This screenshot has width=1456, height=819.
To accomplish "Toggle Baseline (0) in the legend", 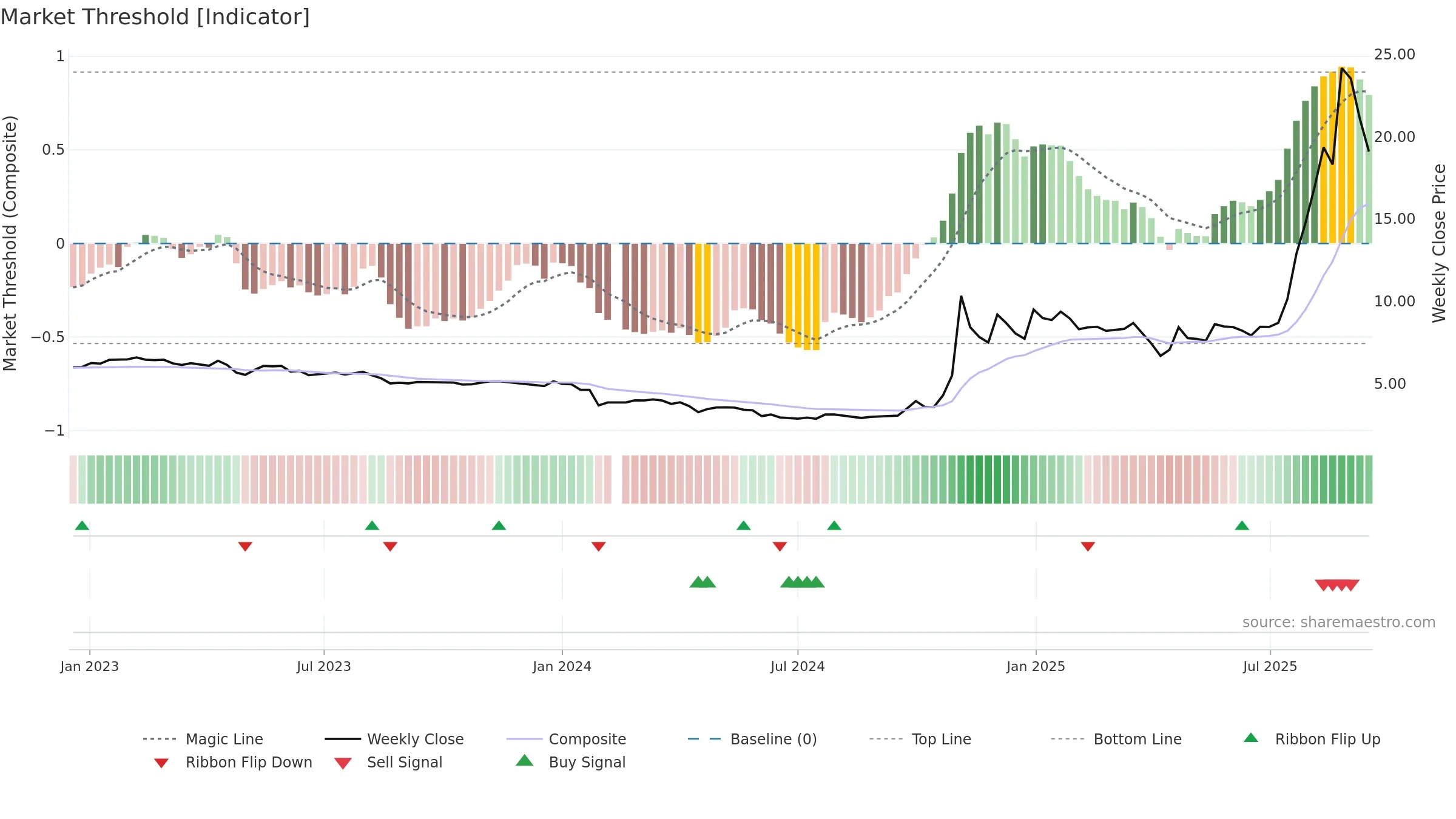I will pyautogui.click(x=753, y=739).
